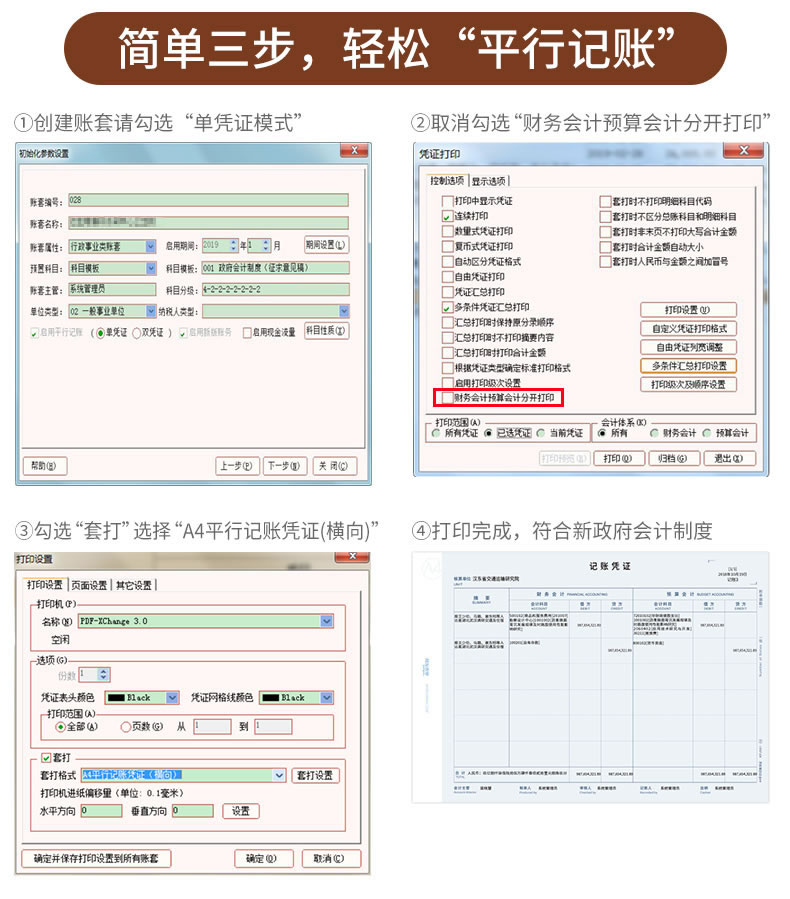Click the 期间设置(L) button

[x=326, y=245]
